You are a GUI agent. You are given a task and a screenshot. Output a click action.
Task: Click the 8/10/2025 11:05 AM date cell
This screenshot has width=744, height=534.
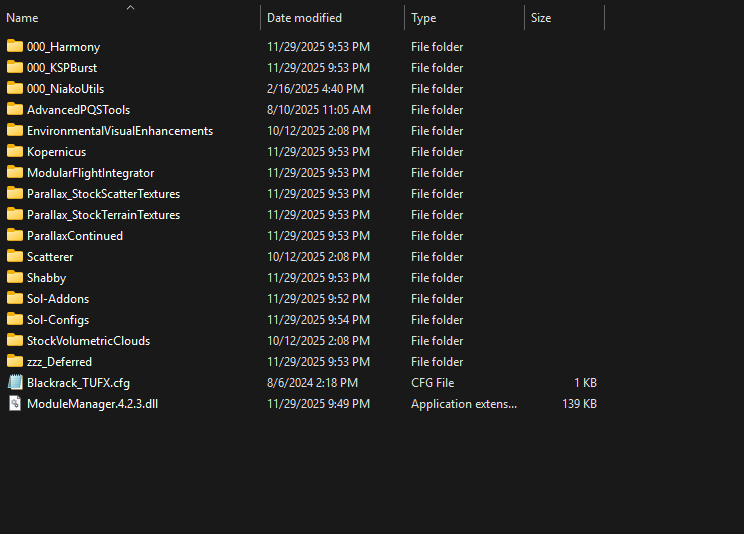[319, 110]
